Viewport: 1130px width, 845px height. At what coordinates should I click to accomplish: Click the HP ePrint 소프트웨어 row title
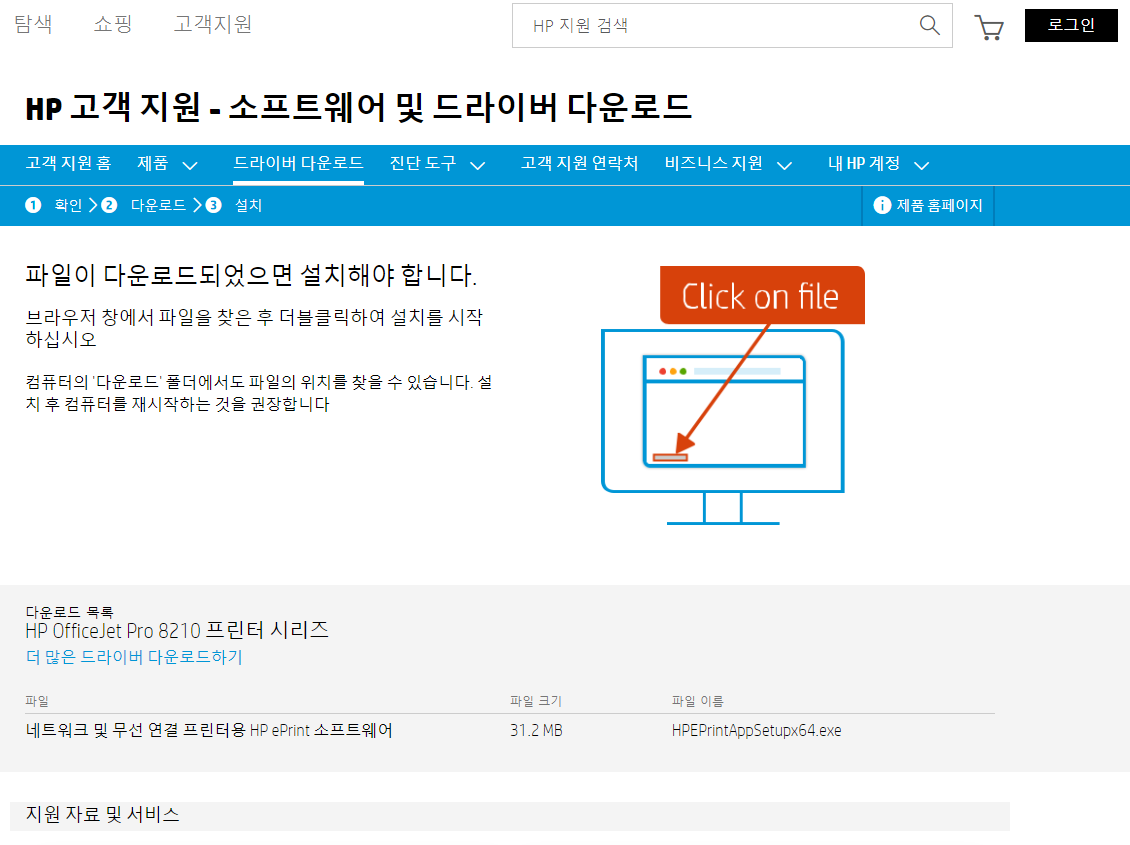(x=209, y=730)
